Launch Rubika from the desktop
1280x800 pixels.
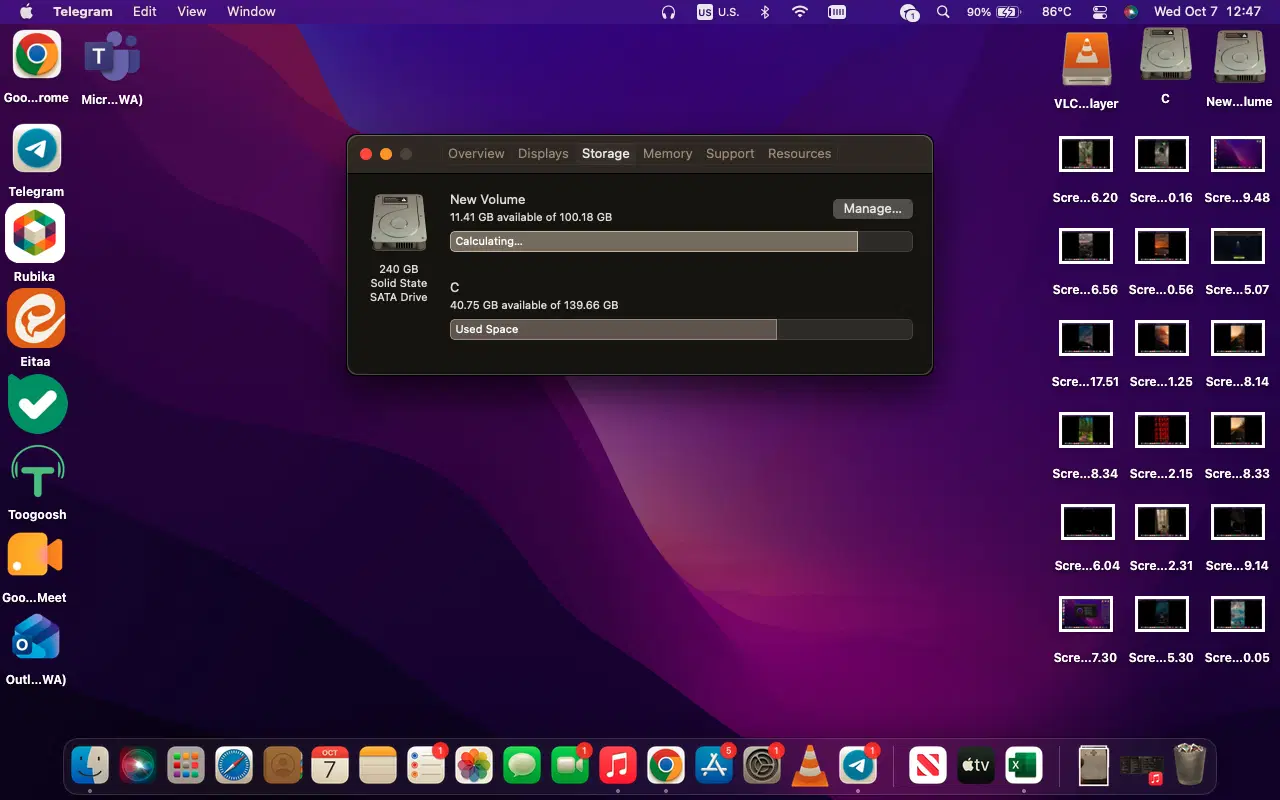[35, 233]
